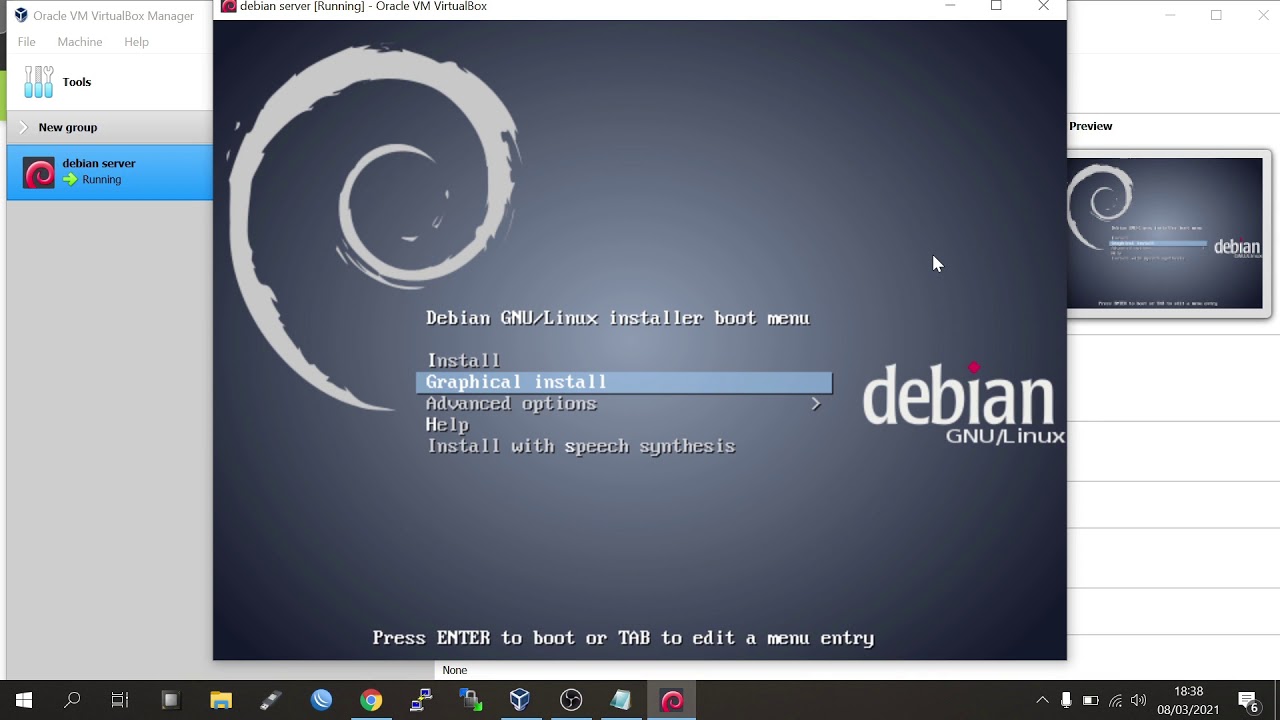Click the battery tray icon

coord(1090,700)
